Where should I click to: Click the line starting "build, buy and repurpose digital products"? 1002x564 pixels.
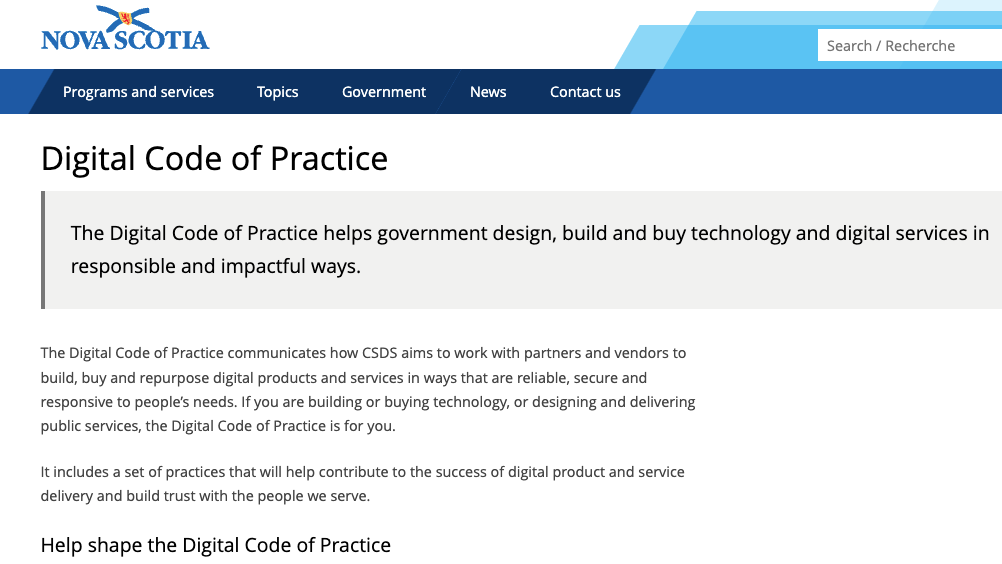(x=343, y=378)
